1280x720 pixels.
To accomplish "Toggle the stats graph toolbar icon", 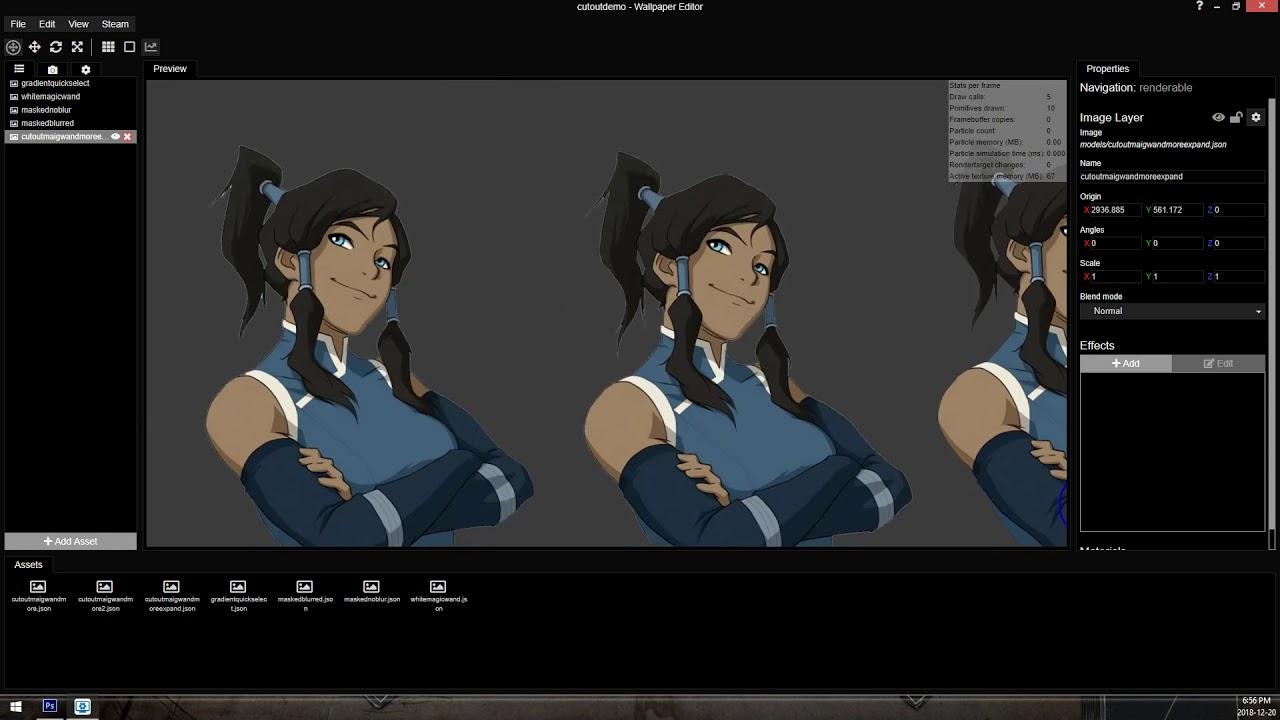I will pos(151,47).
